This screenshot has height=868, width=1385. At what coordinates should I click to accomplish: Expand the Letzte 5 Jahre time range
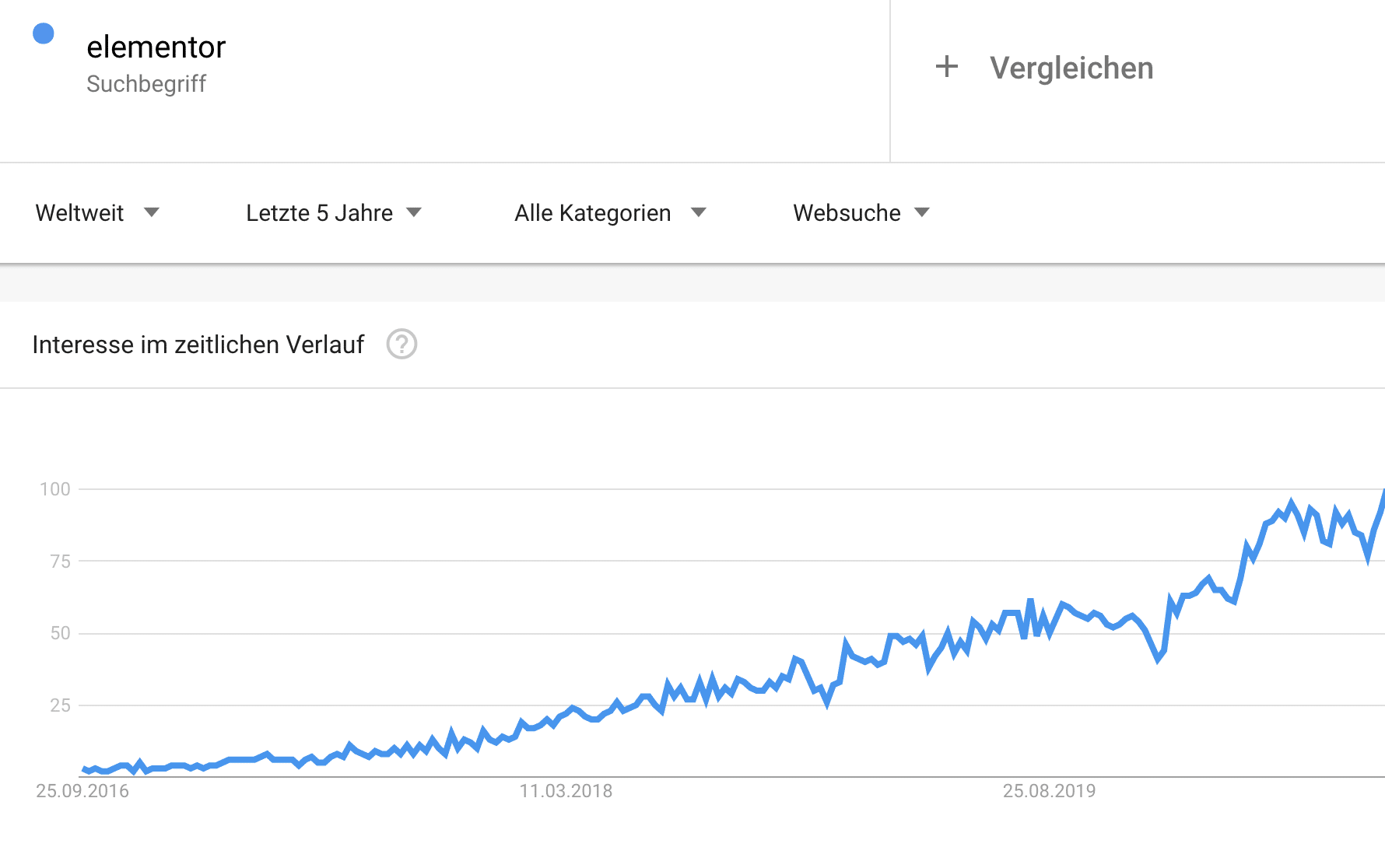319,213
